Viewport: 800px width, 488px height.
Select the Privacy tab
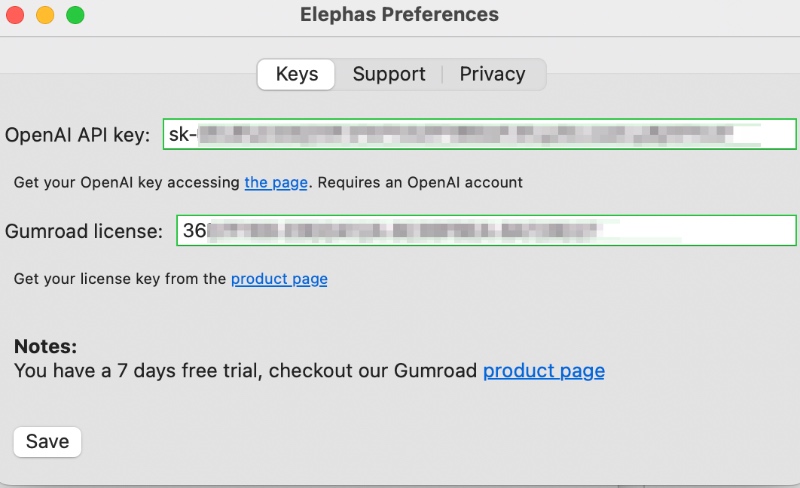click(492, 75)
